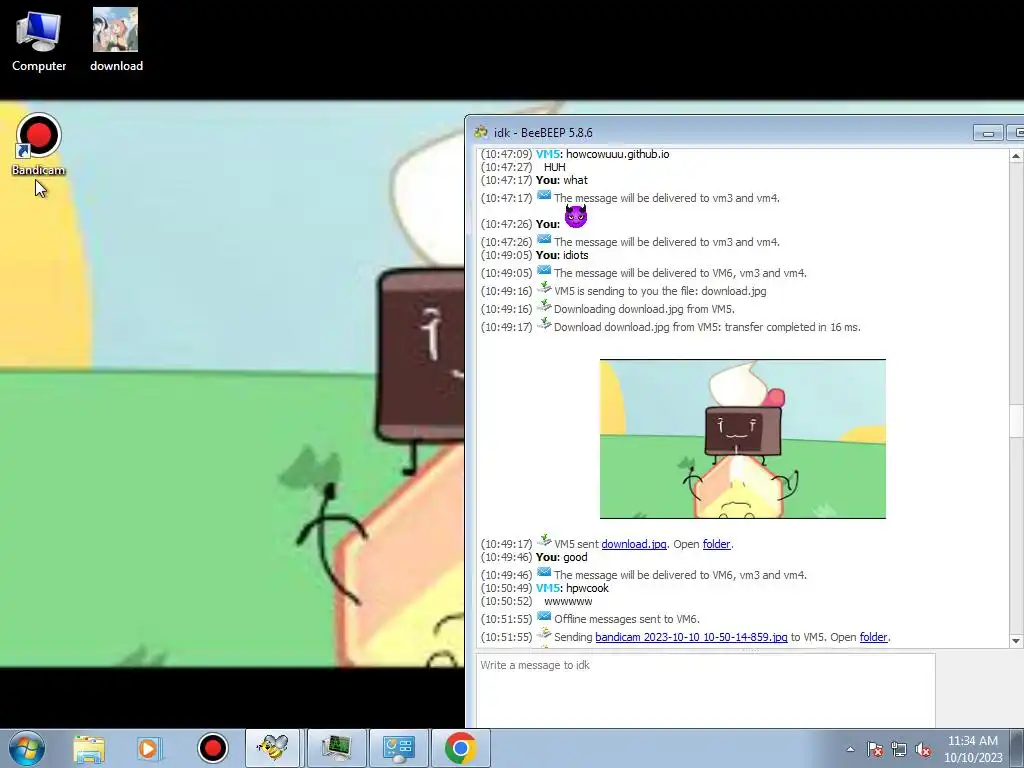Click the 'wwwwwww' message text
This screenshot has height=768, width=1024.
pyautogui.click(x=568, y=601)
